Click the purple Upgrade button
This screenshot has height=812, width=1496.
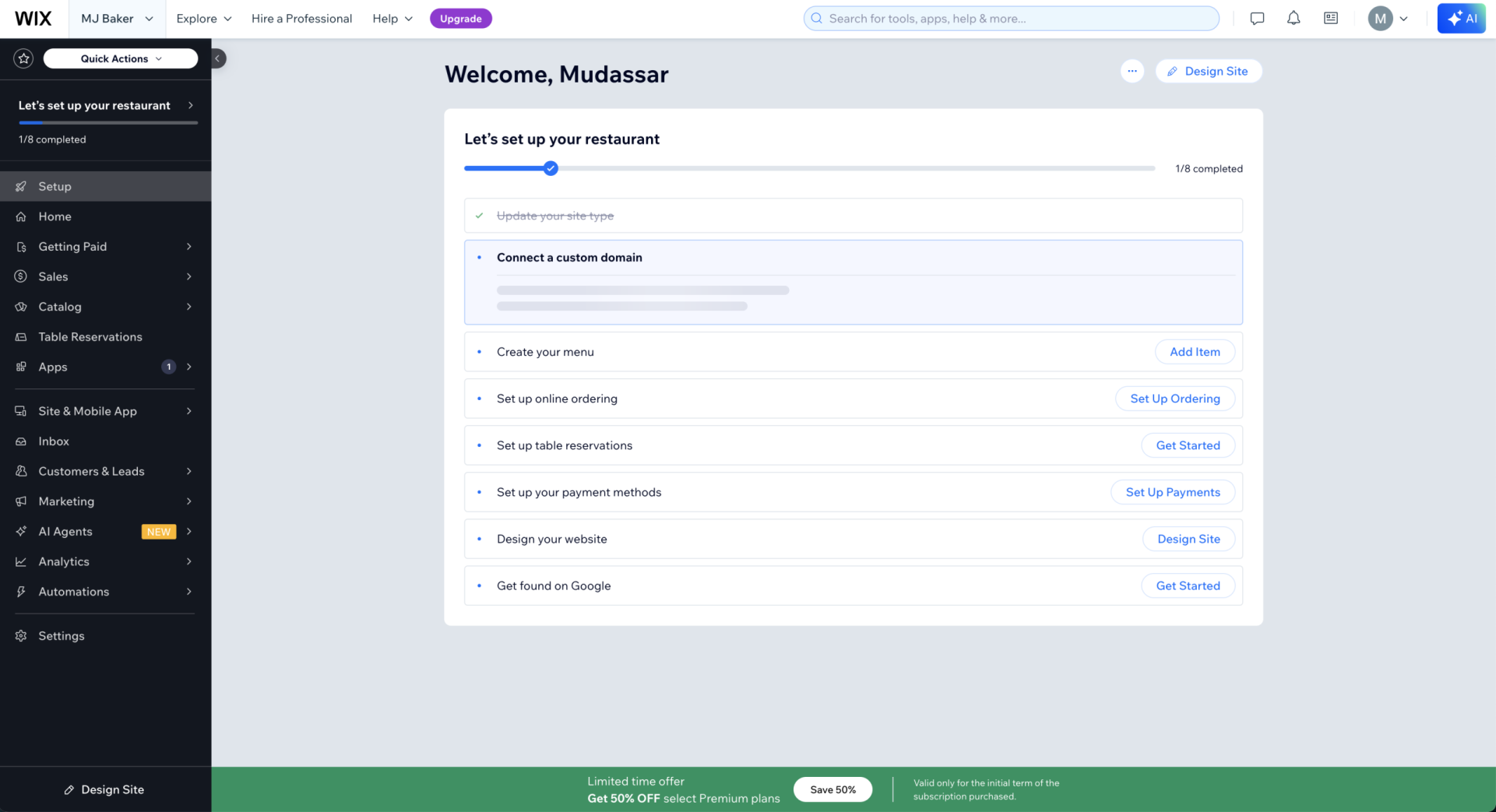point(460,19)
